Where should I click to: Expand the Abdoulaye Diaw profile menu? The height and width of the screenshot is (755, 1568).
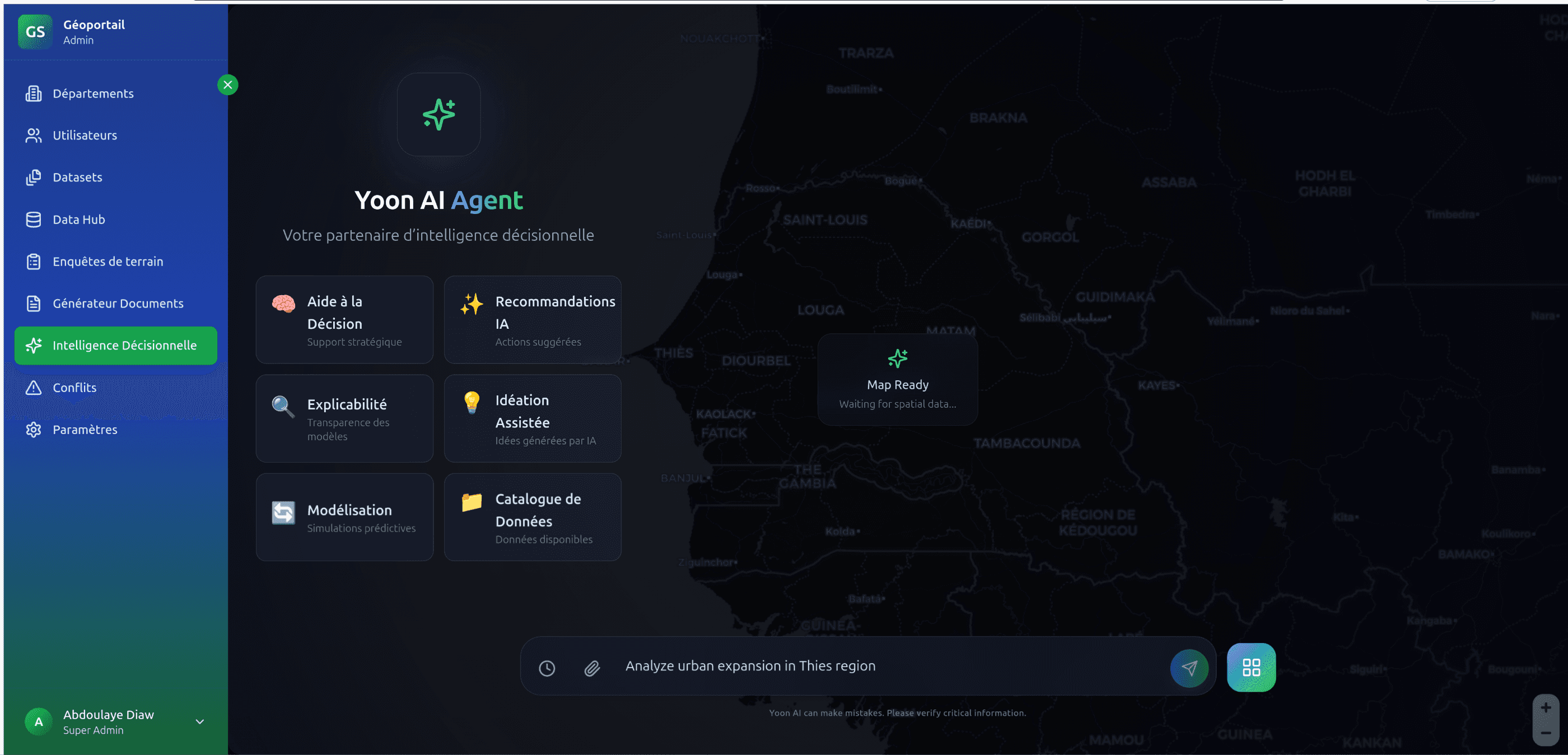click(x=199, y=721)
